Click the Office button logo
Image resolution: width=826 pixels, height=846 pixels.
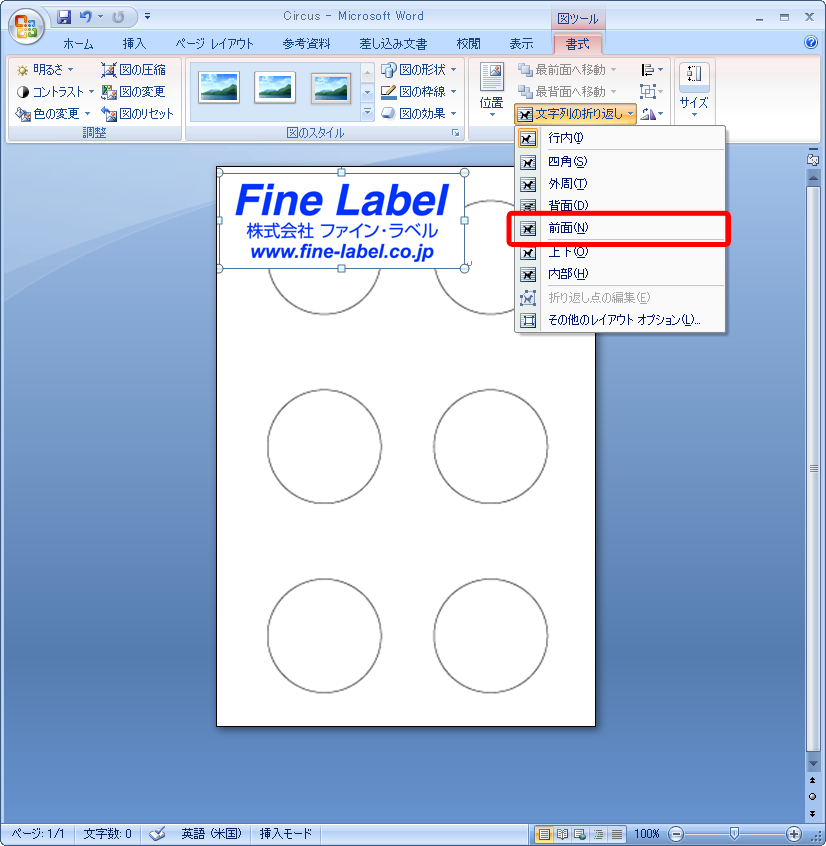pos(26,27)
